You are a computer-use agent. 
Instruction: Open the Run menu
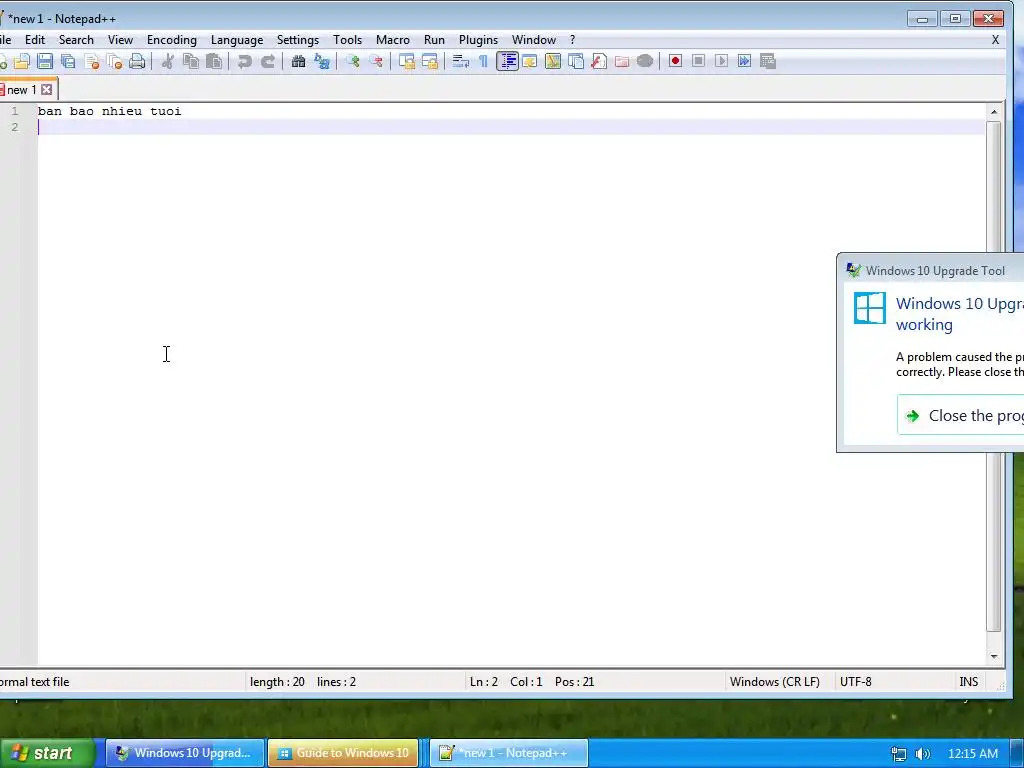[434, 40]
